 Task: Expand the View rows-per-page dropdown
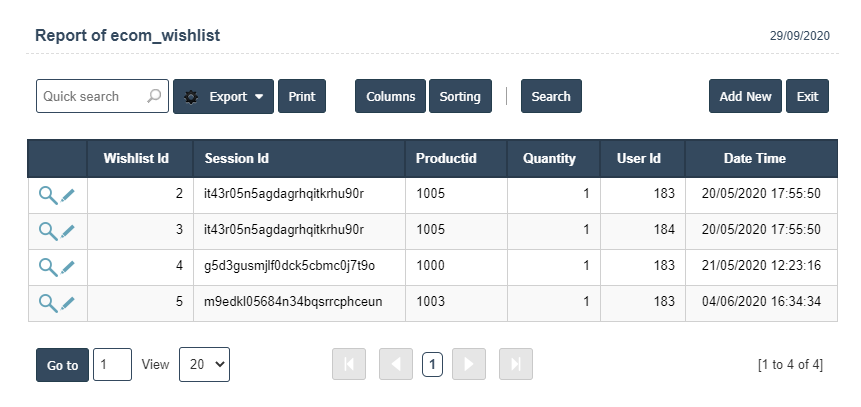pos(204,365)
